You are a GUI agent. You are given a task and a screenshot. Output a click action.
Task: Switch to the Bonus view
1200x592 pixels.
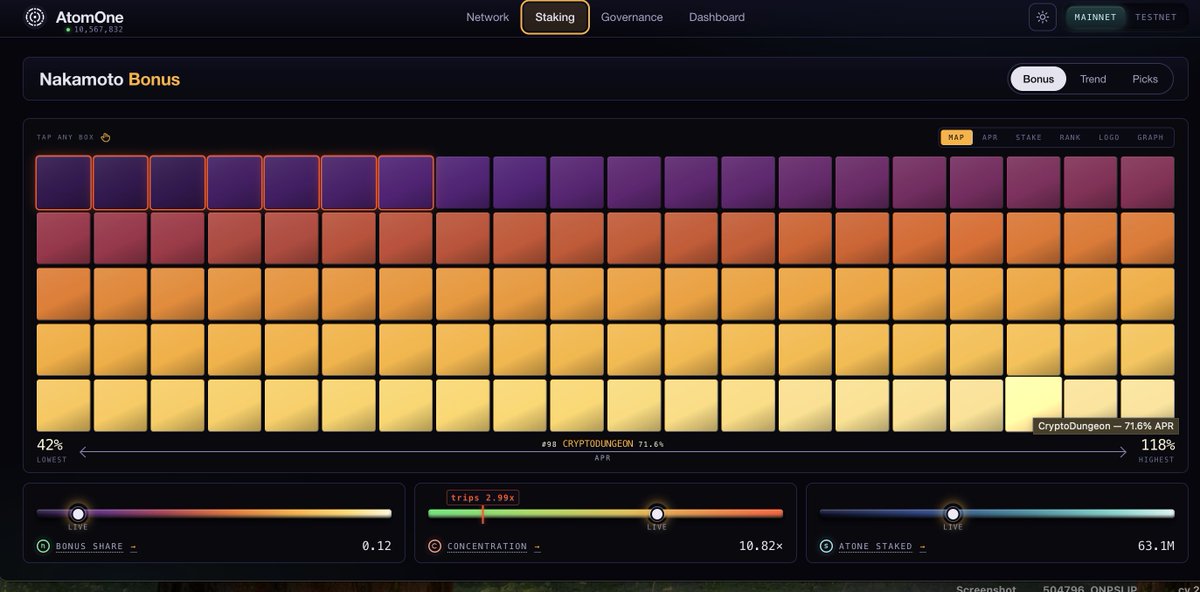[x=1038, y=79]
